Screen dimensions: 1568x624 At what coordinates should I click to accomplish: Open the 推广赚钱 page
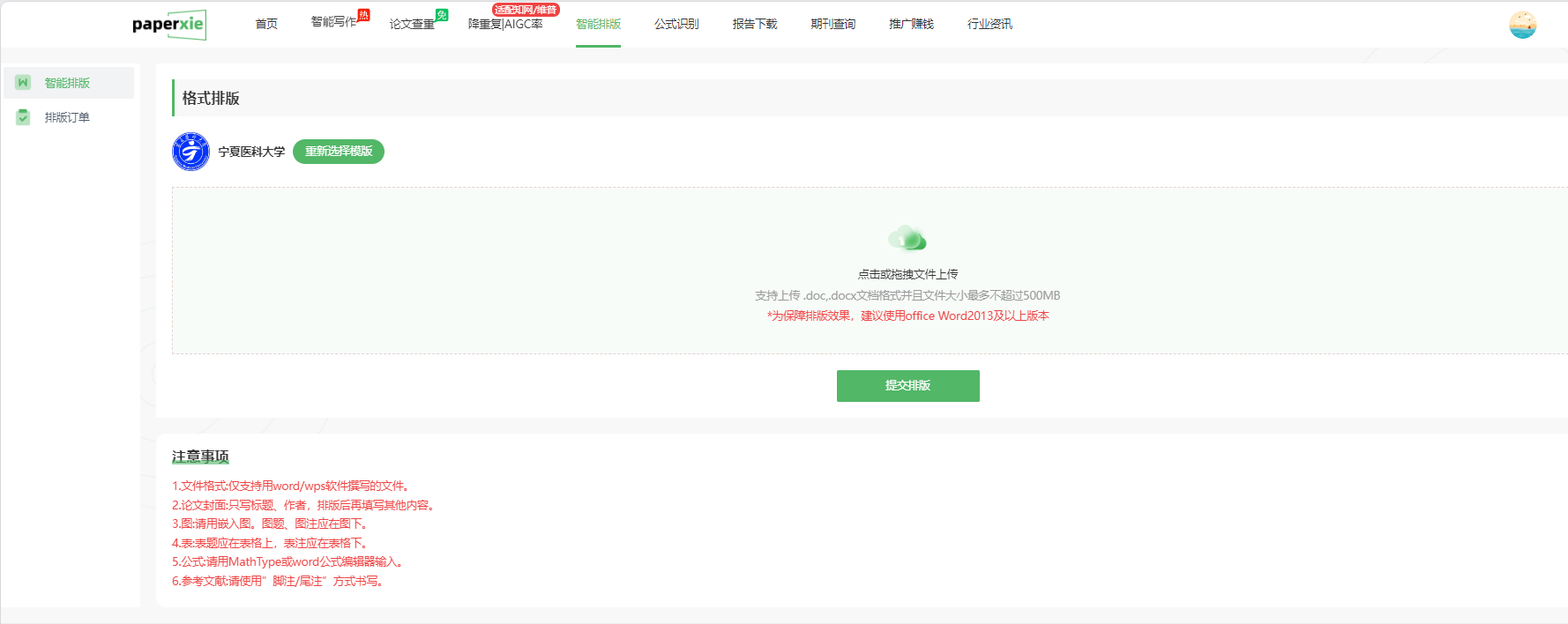point(911,25)
